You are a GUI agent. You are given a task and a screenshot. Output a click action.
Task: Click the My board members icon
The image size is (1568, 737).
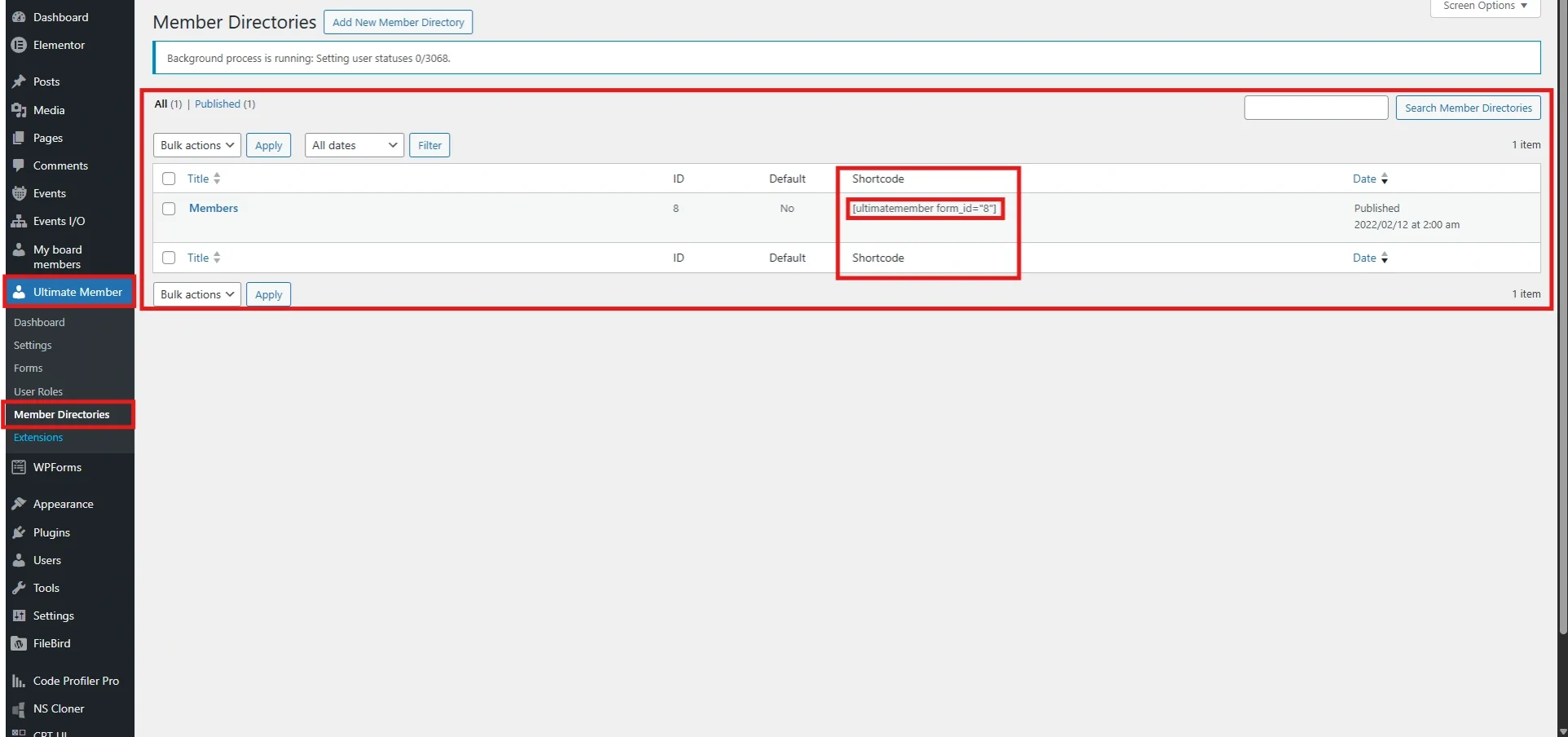(19, 249)
